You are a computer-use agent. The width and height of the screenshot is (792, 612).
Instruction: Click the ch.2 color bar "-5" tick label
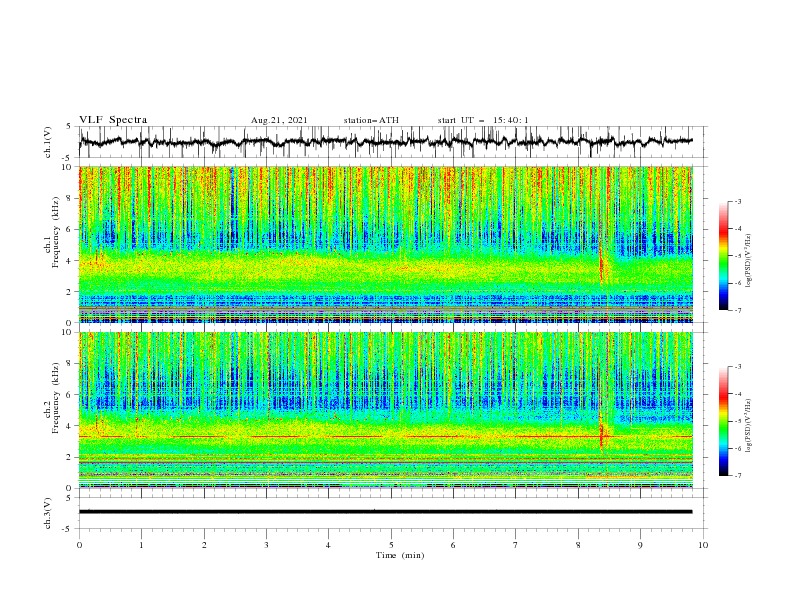tap(737, 421)
